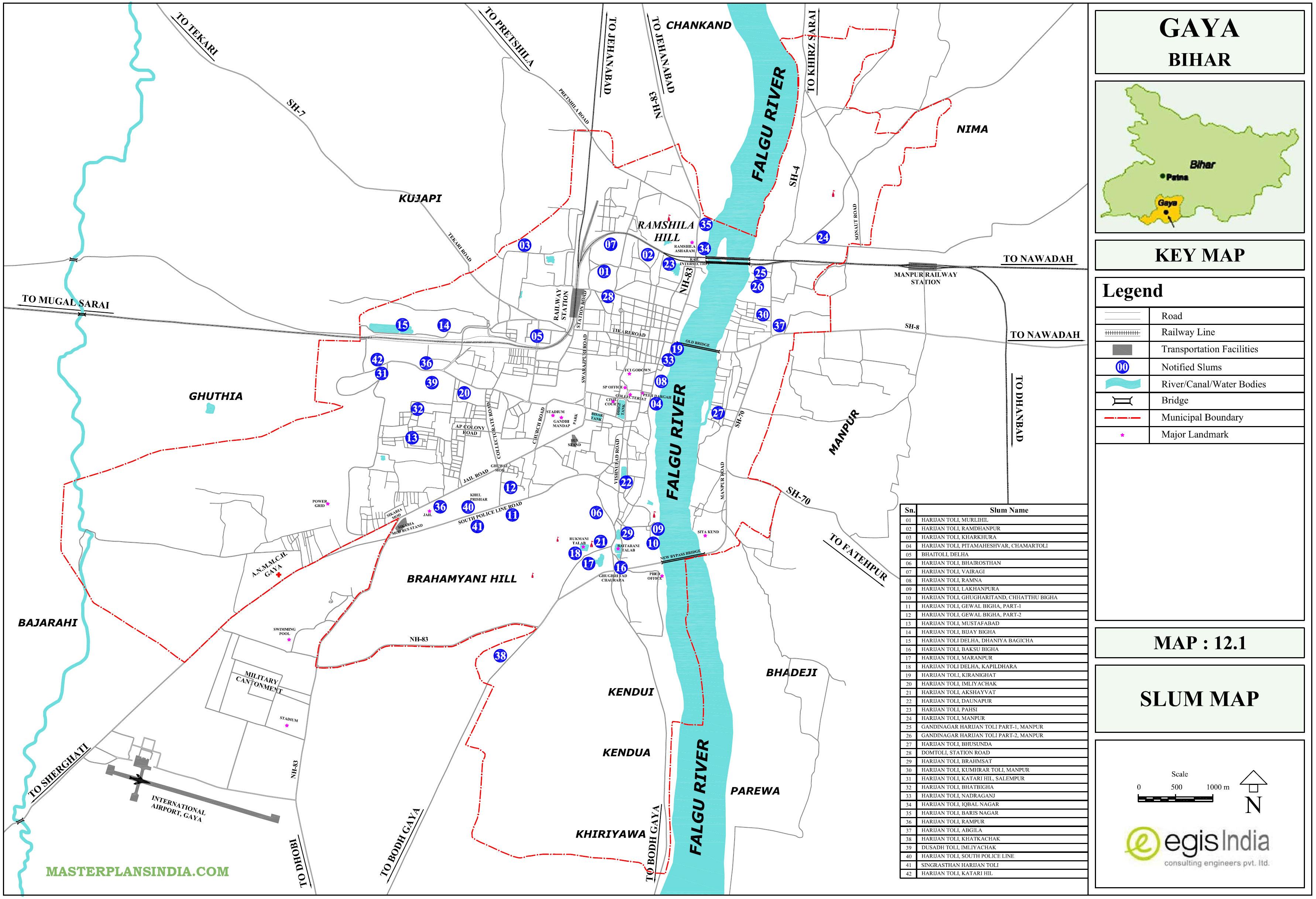Screen dimensions: 1316x899
Task: Select slum marker 42
Action: (x=377, y=360)
